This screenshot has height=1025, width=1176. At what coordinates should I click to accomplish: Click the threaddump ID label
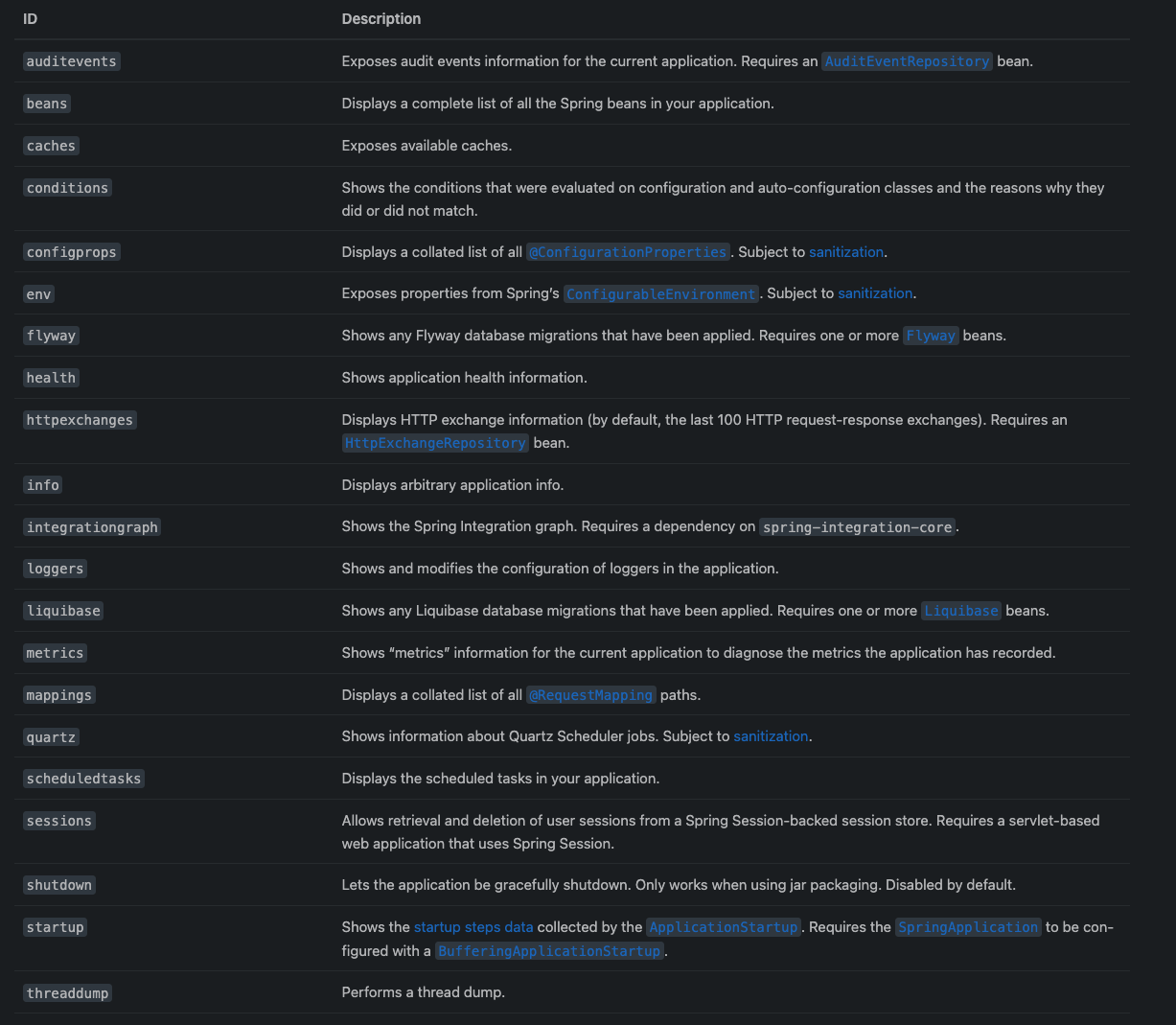(68, 993)
